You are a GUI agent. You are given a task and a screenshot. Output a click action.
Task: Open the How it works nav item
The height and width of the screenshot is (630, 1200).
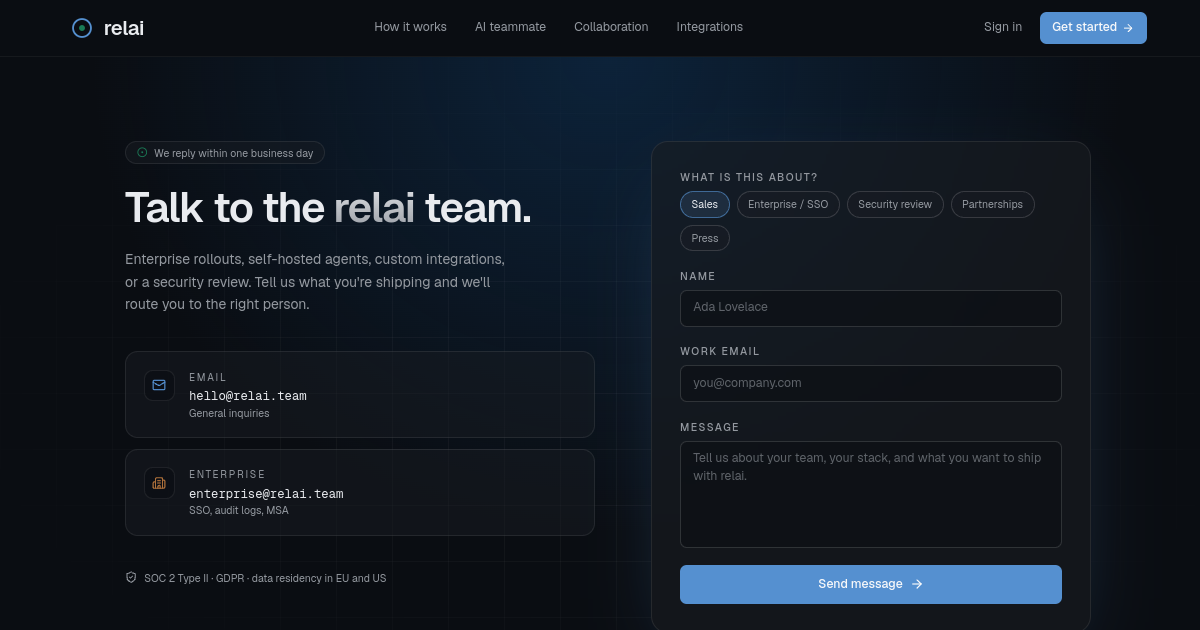(410, 27)
